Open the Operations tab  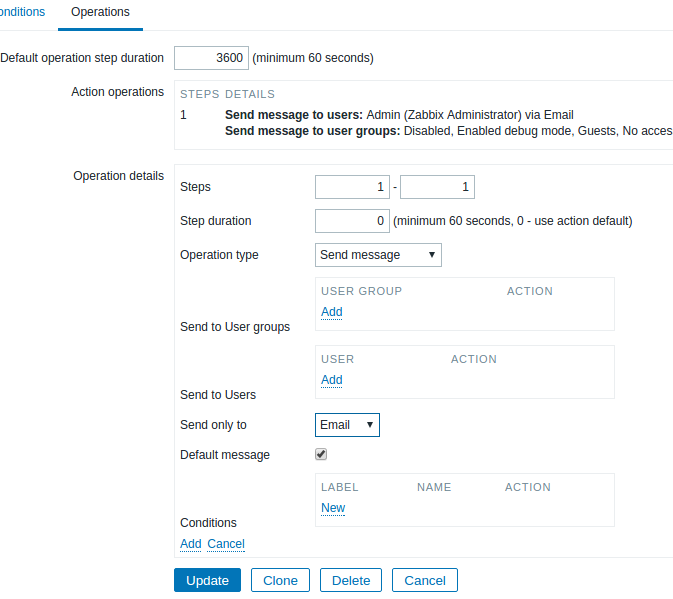click(x=100, y=12)
